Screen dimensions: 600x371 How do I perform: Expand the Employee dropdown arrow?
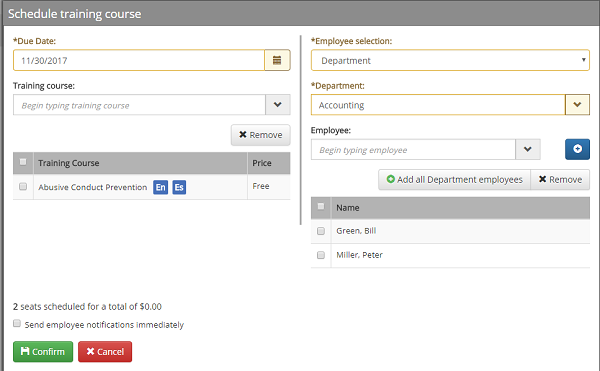(528, 149)
